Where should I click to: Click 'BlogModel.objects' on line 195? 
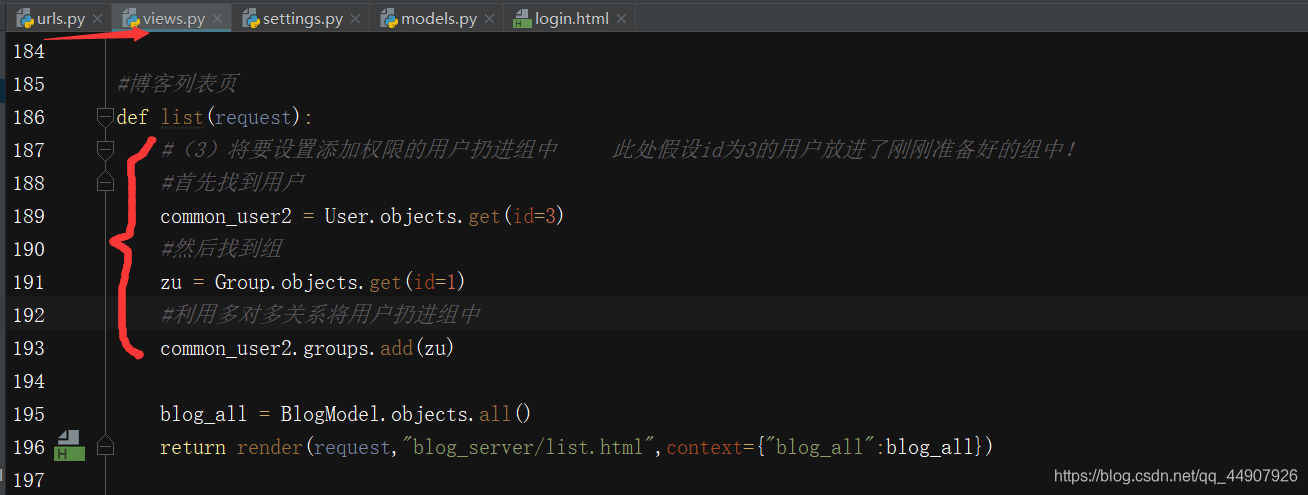pos(376,414)
